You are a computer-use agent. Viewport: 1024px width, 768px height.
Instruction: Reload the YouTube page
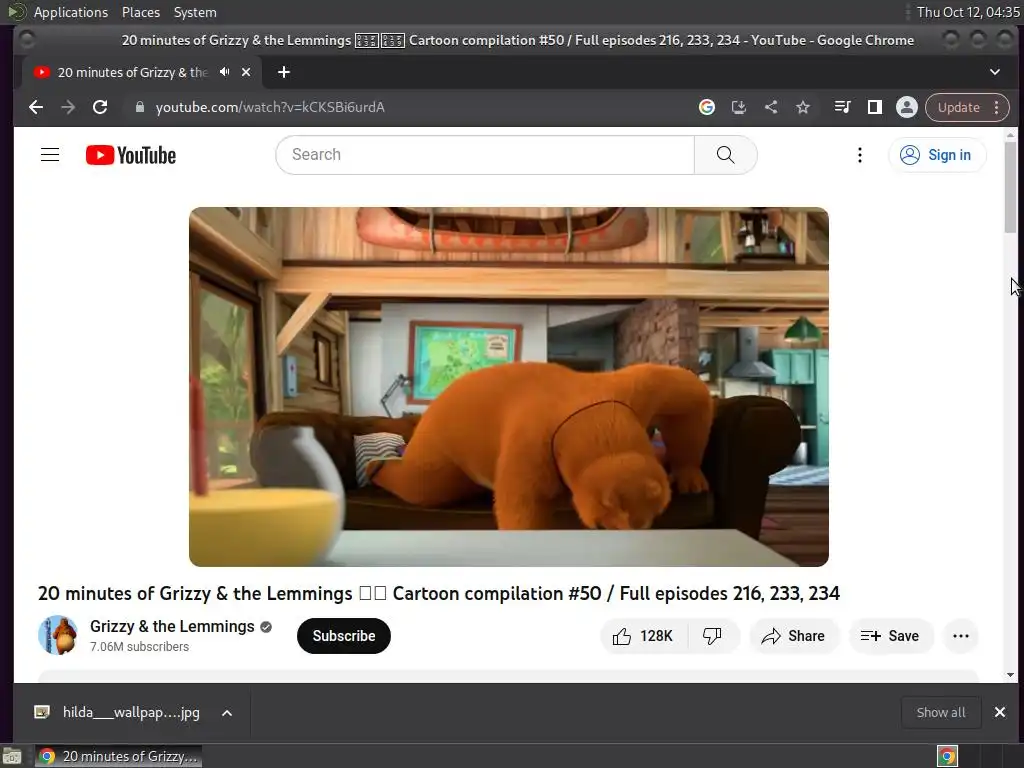pos(100,107)
